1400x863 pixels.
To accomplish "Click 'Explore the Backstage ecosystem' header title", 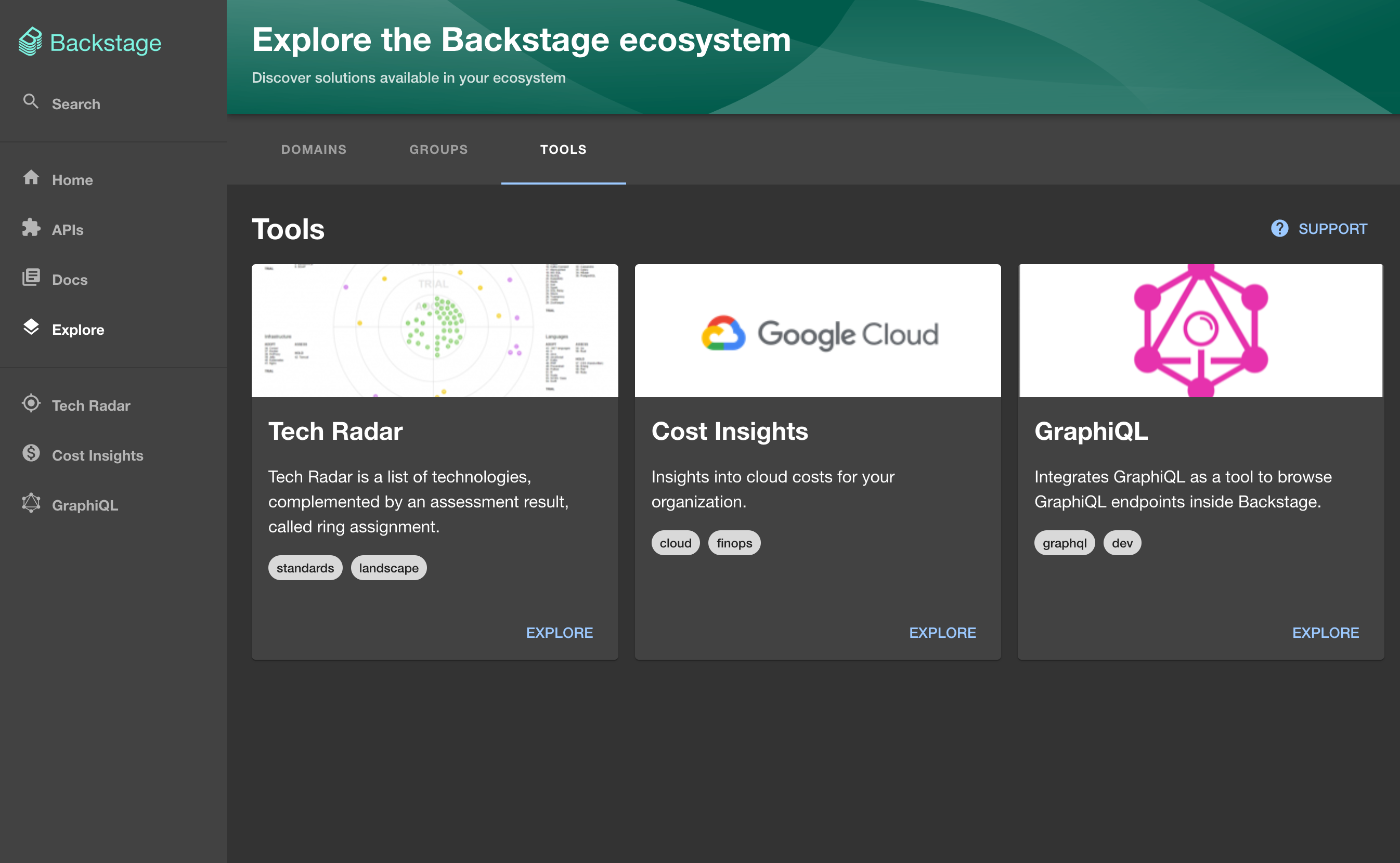I will pos(521,40).
